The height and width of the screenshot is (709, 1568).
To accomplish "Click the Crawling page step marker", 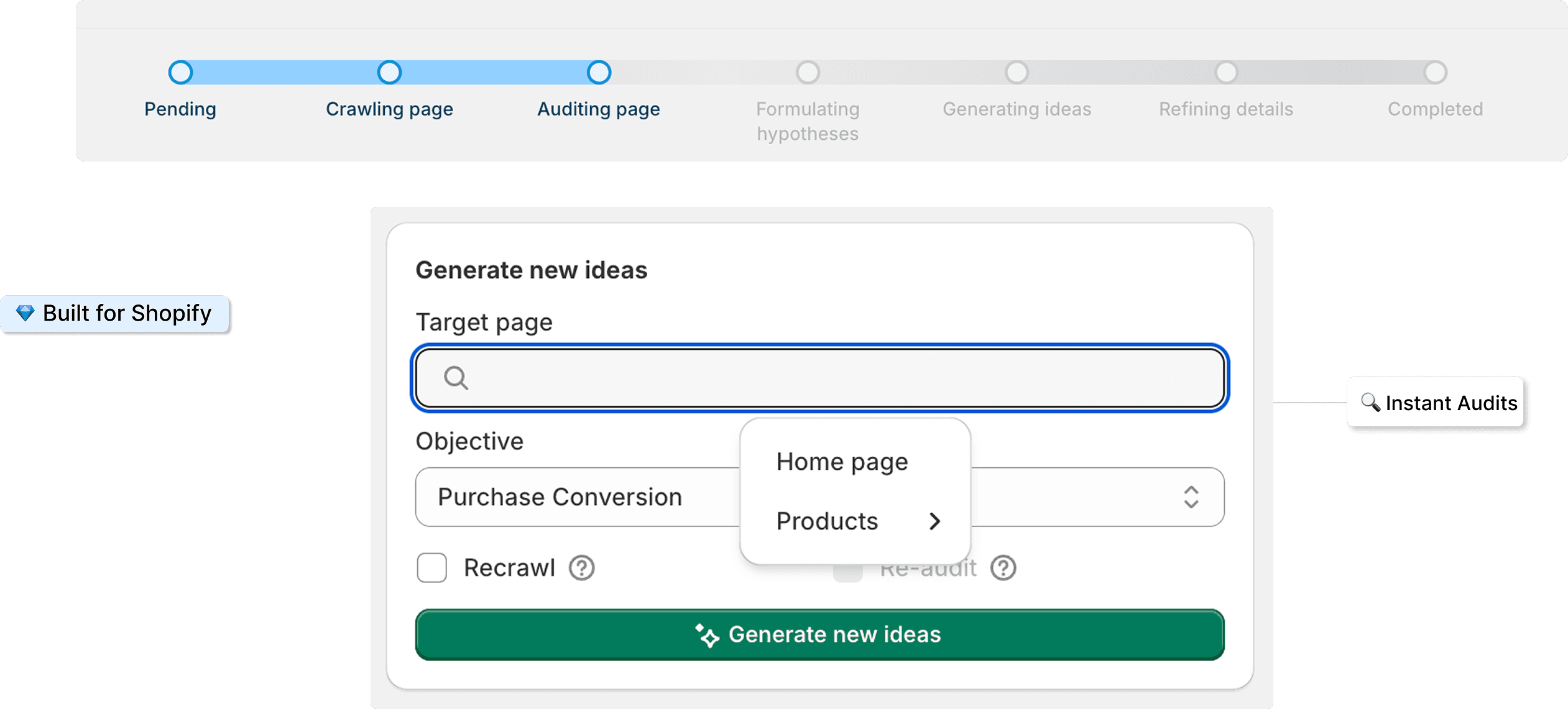I will pyautogui.click(x=389, y=73).
